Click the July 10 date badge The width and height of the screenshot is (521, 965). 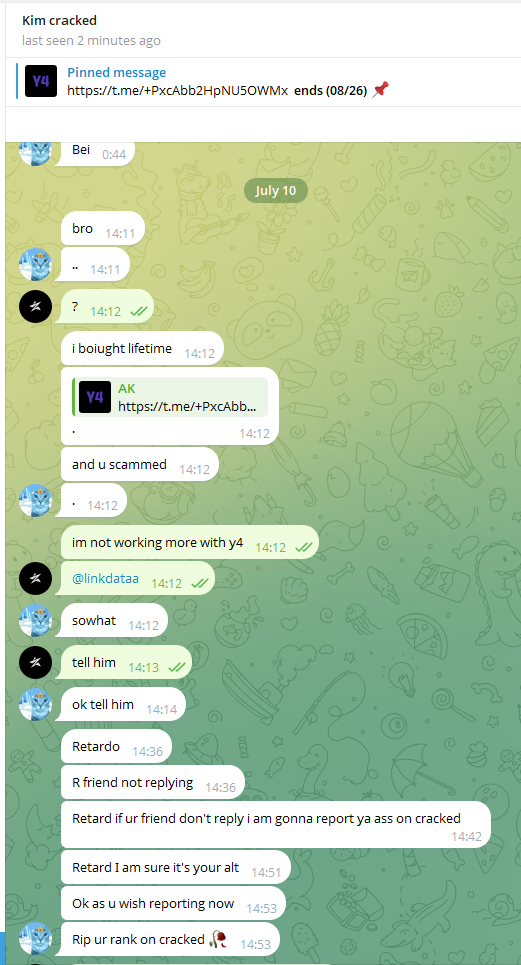click(276, 190)
